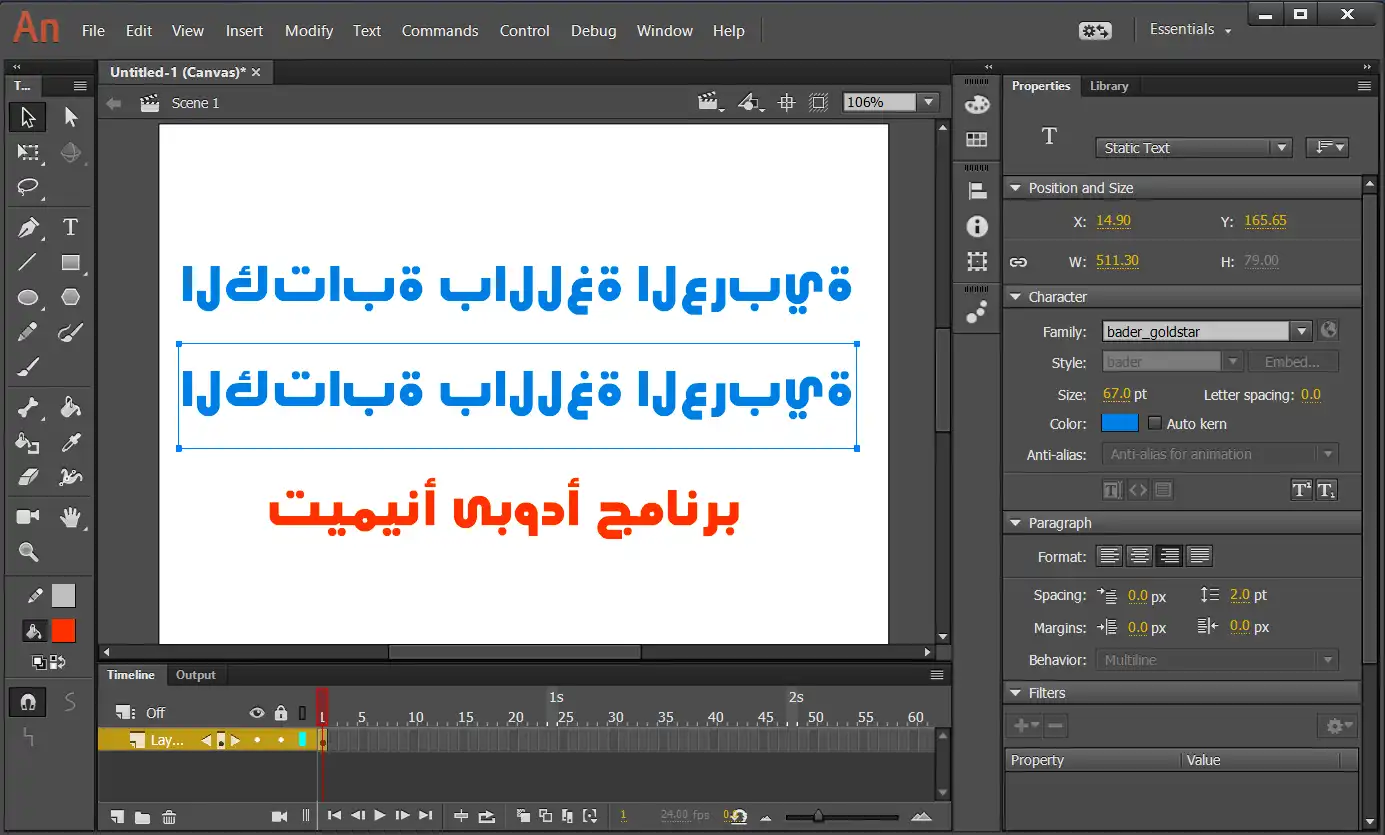Open the Swatches panel grid icon
The height and width of the screenshot is (835, 1385).
click(977, 140)
